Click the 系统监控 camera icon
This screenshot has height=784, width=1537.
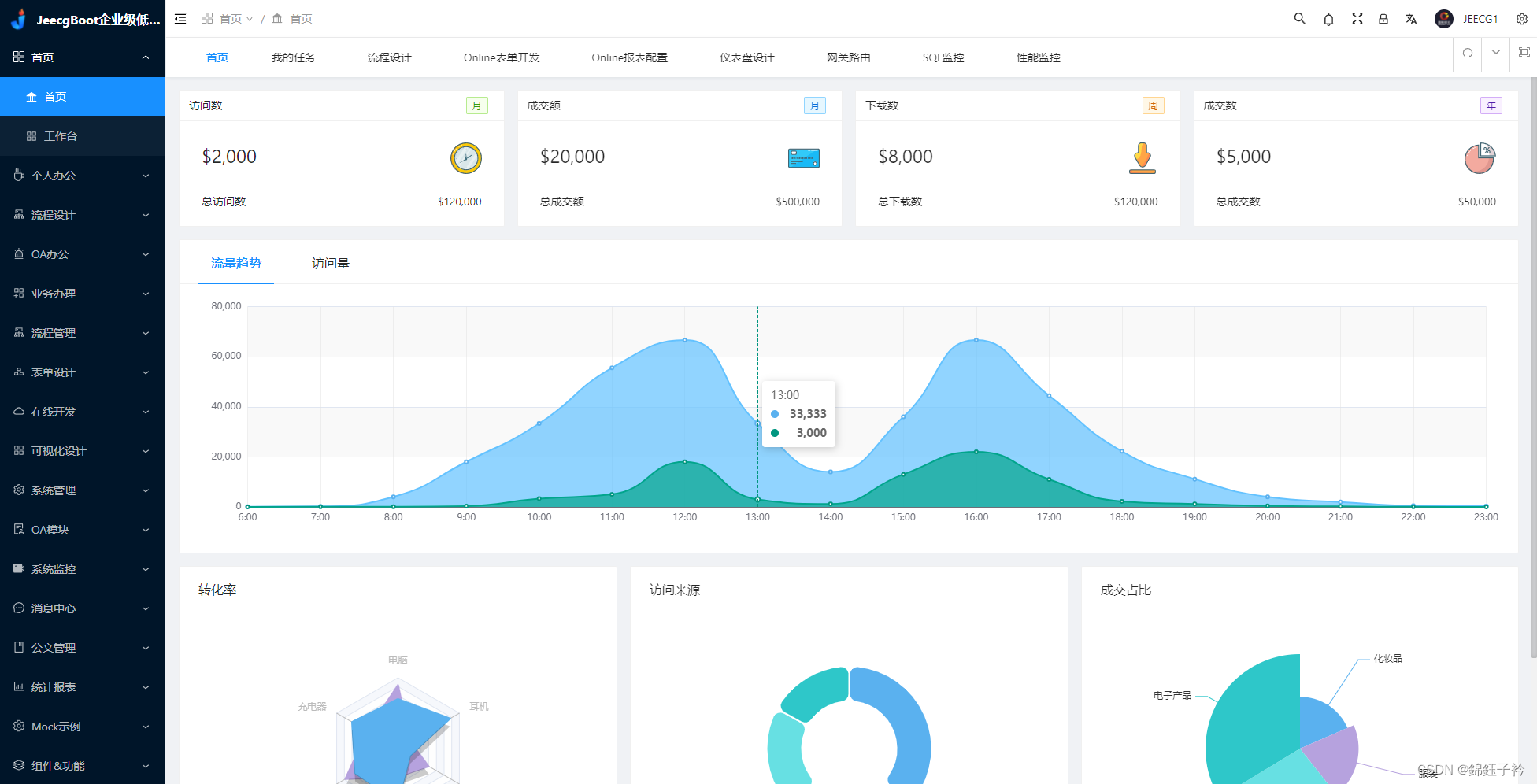coord(19,569)
